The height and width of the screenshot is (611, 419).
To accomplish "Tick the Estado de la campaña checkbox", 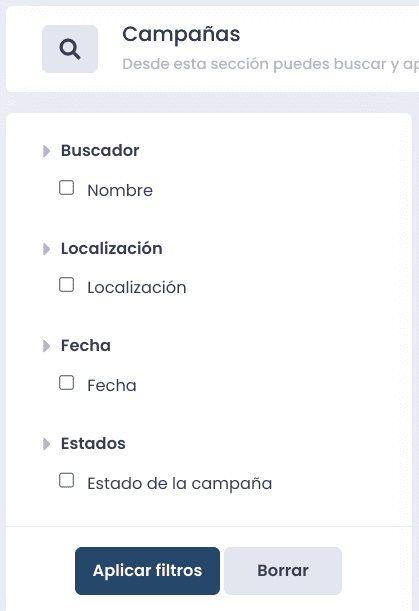I will [x=67, y=480].
